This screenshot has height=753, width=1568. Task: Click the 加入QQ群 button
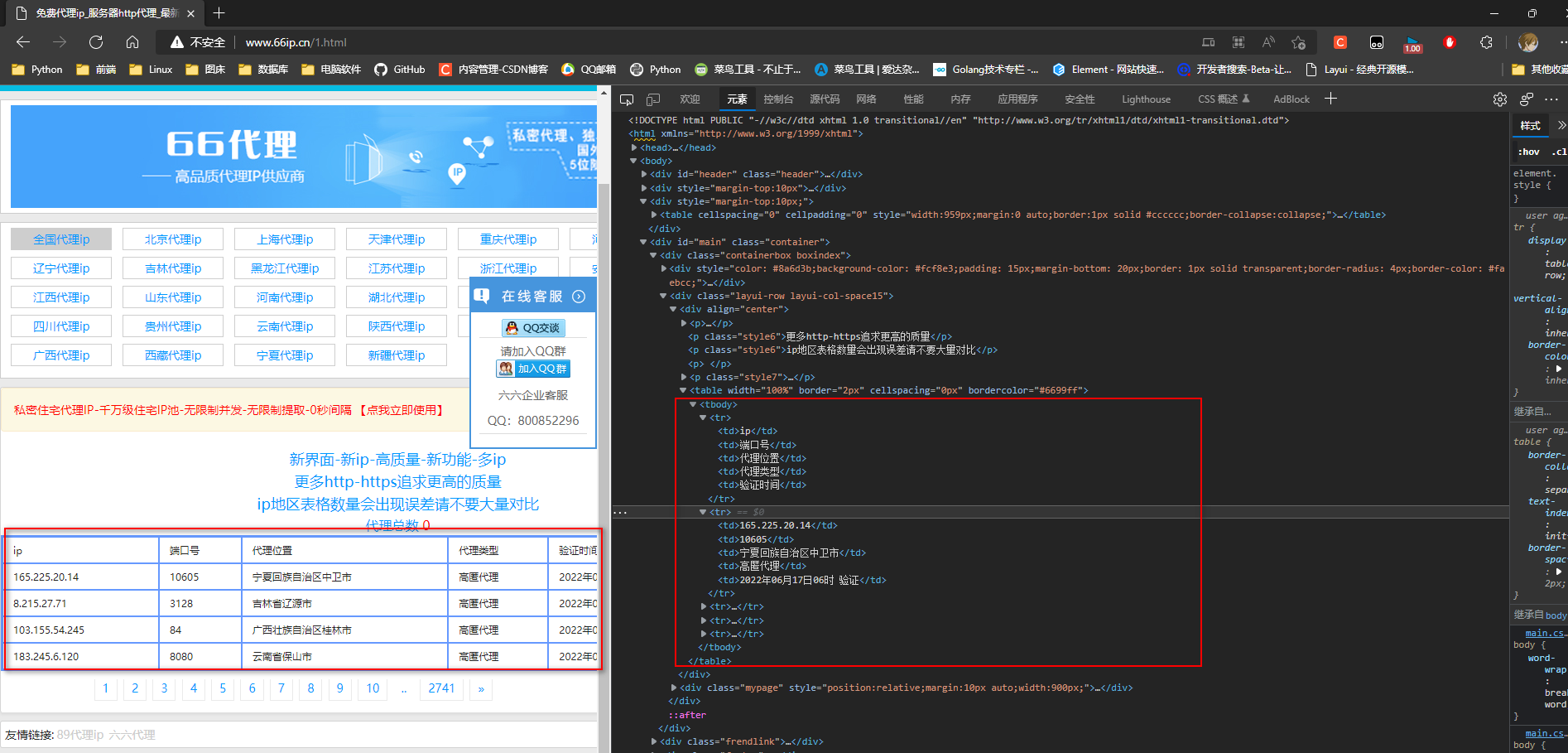(x=533, y=369)
